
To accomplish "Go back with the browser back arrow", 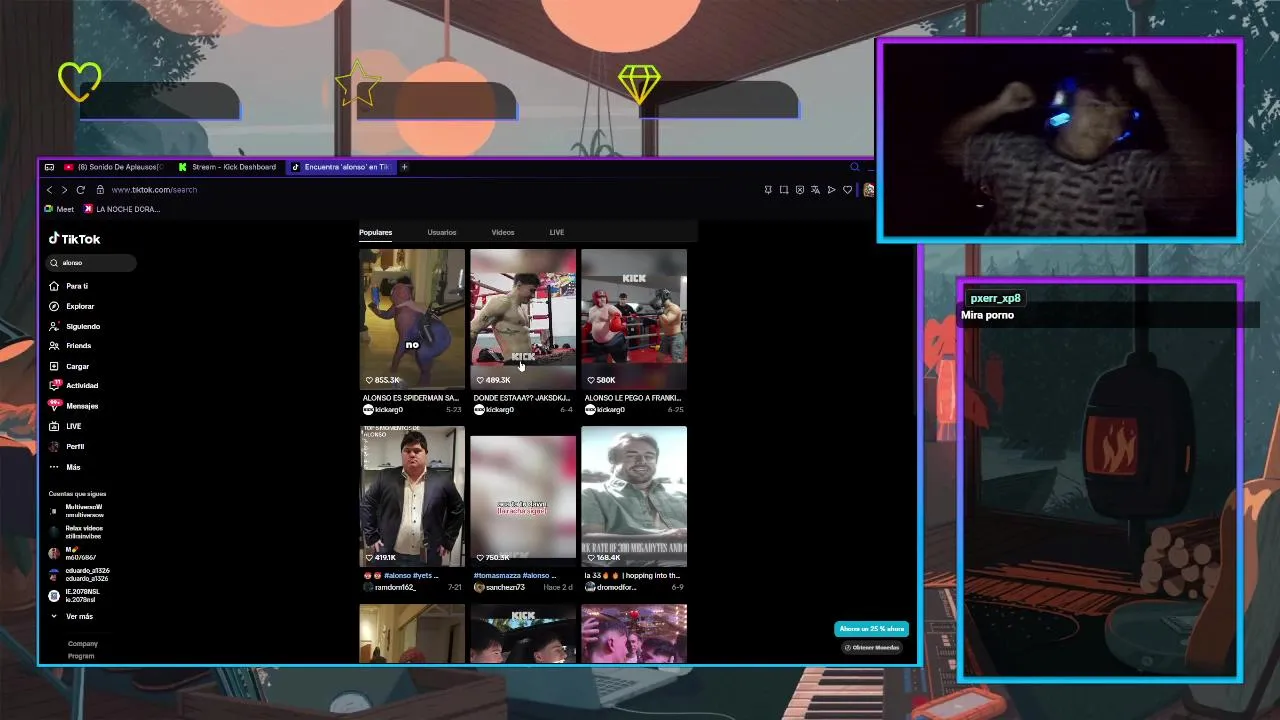I will 50,190.
